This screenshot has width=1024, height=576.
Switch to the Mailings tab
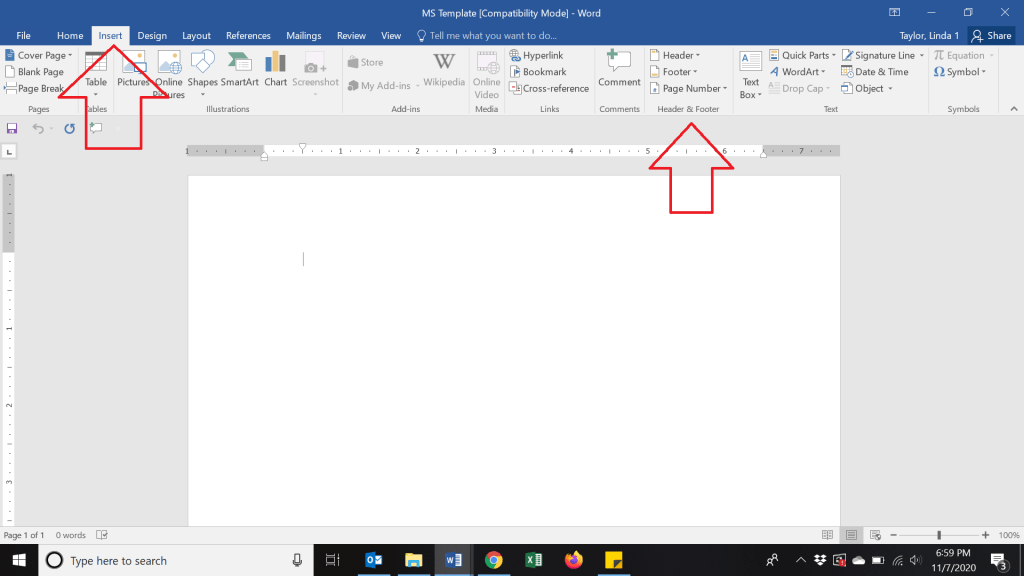pyautogui.click(x=304, y=35)
